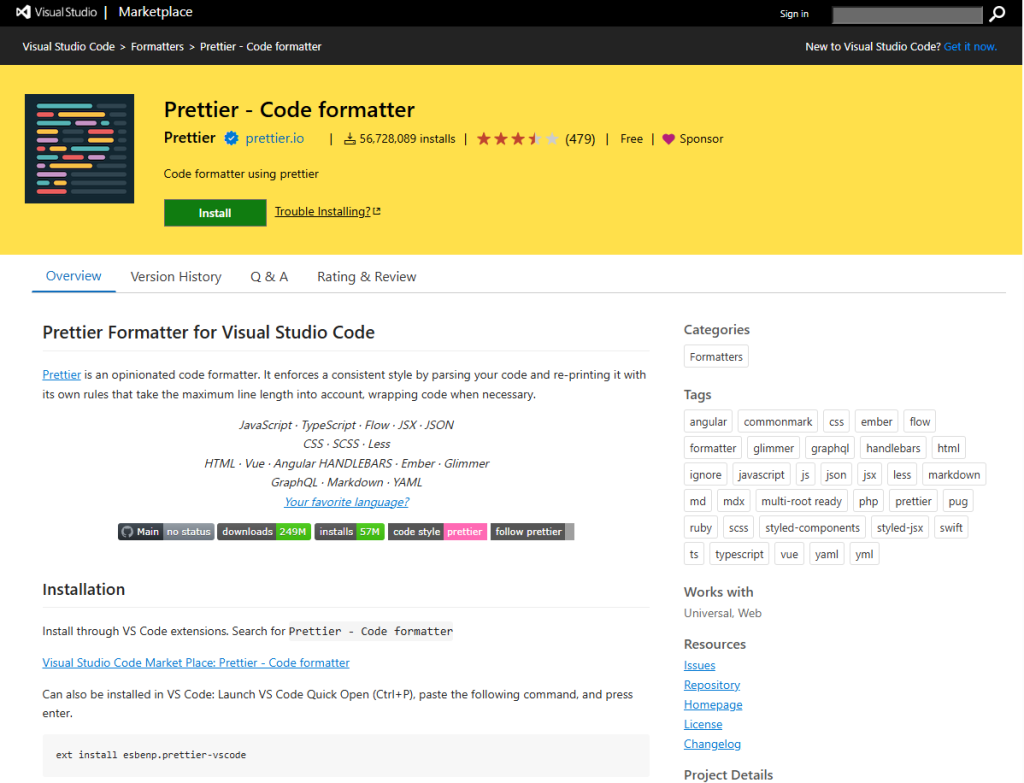Select the ignore tag
The image size is (1024, 783).
[x=705, y=475]
